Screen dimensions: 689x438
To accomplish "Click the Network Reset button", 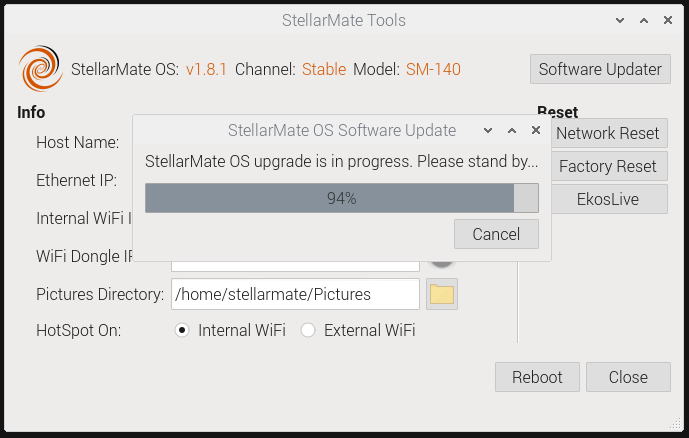I will [x=608, y=133].
